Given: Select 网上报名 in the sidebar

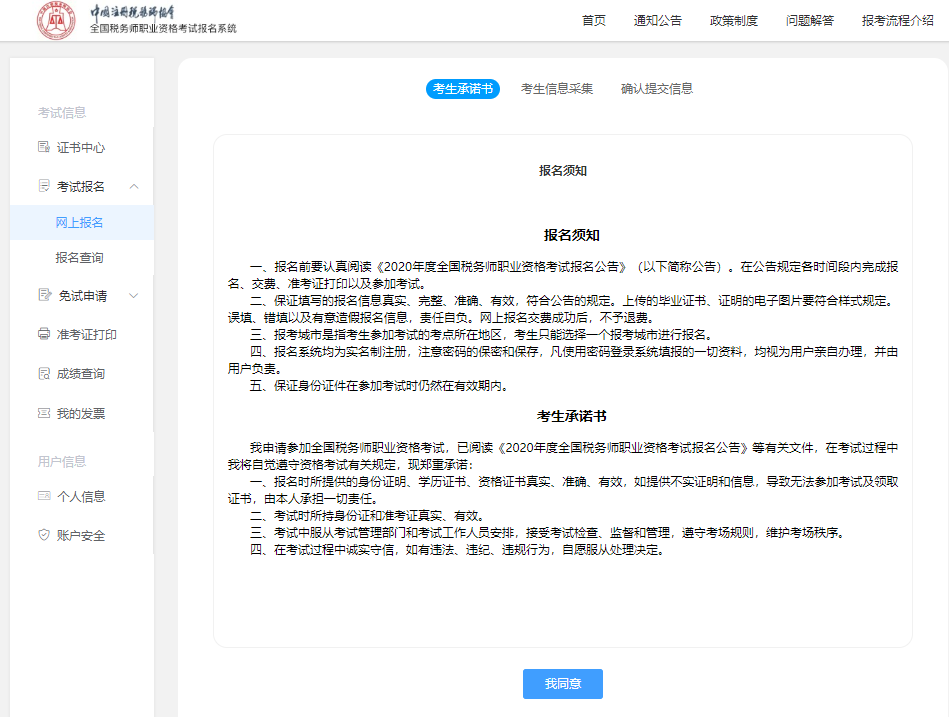Looking at the screenshot, I should click(x=79, y=223).
